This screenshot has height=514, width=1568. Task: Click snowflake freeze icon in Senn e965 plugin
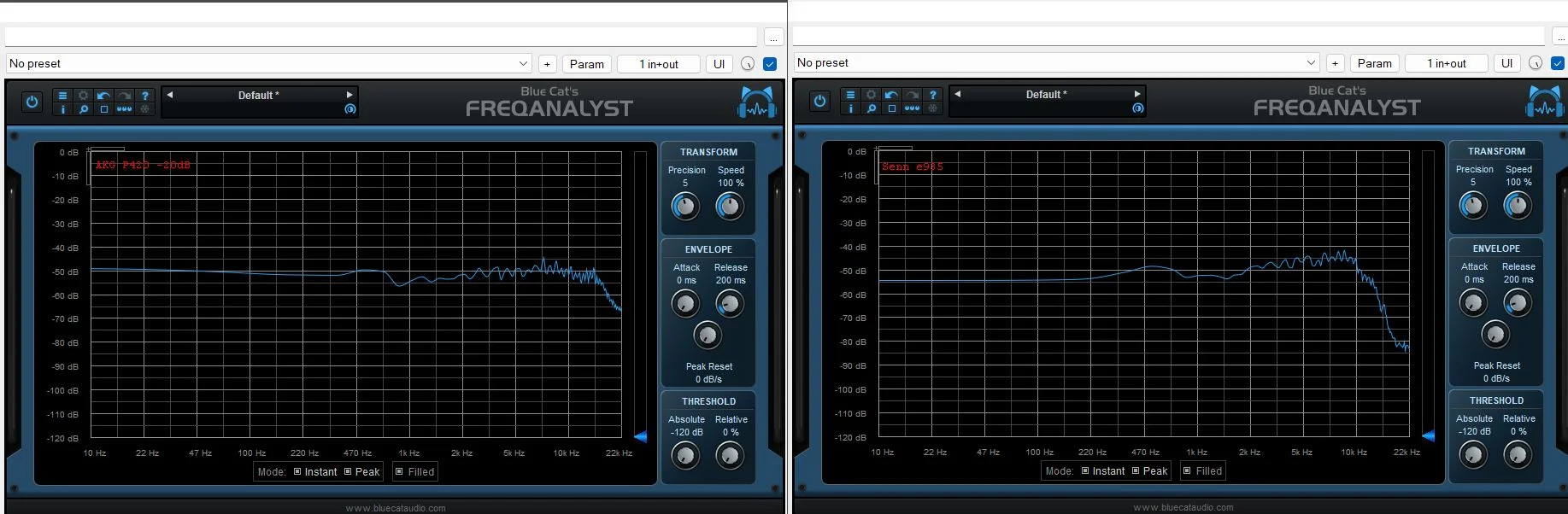[x=933, y=108]
